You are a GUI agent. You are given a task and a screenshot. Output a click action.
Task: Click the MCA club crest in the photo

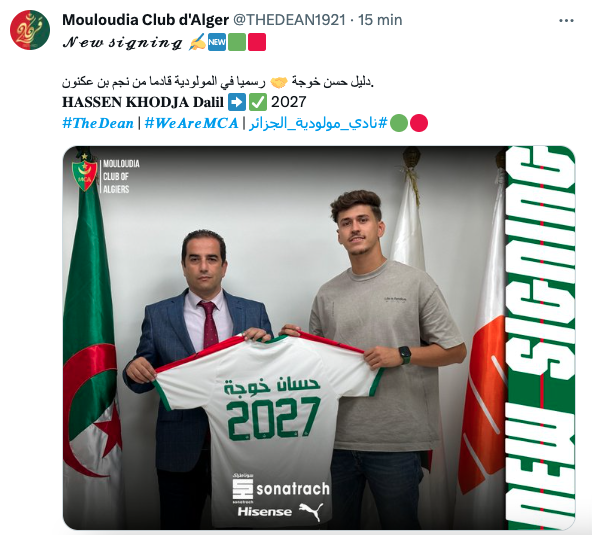(85, 173)
